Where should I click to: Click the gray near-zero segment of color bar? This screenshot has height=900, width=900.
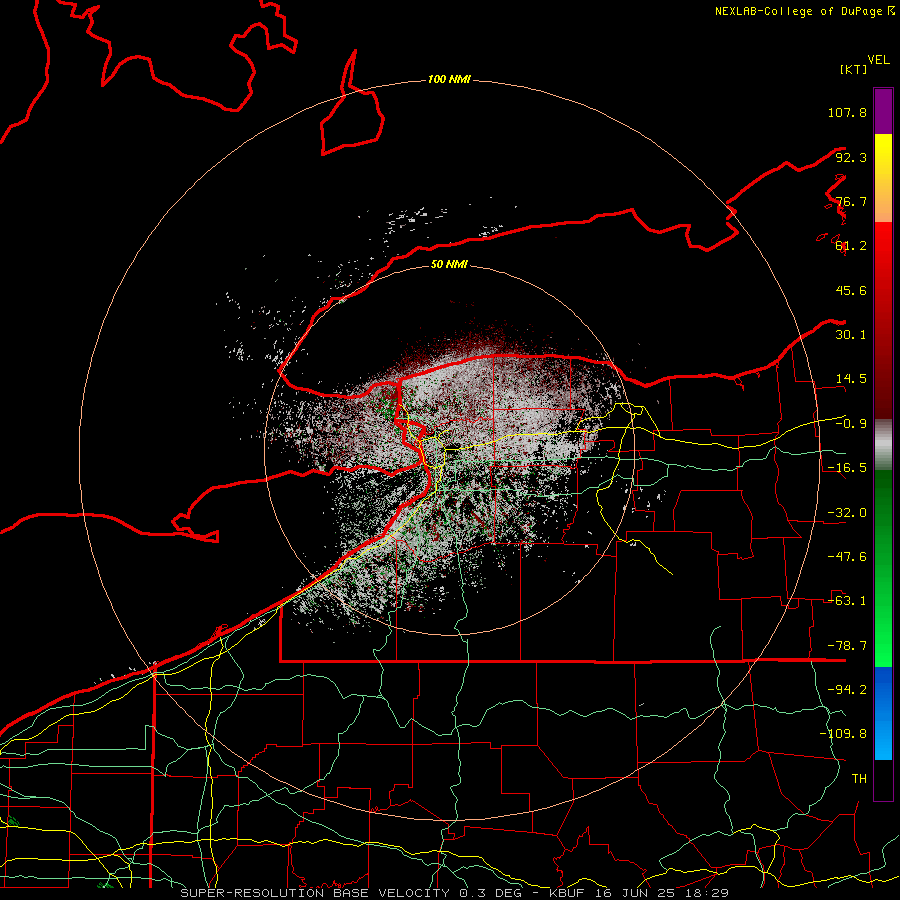pos(883,445)
